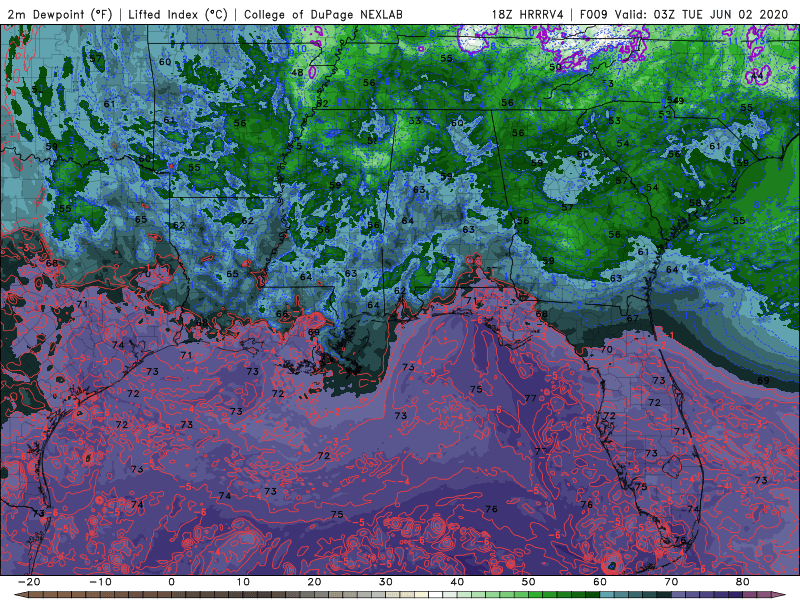The height and width of the screenshot is (600, 800).
Task: Click the dewpoint value 58 on the map
Action: 695,203
